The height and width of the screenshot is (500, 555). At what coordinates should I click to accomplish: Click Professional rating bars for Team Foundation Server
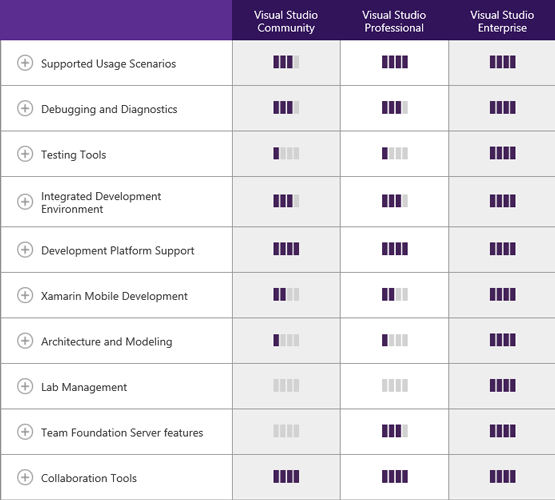pos(395,431)
